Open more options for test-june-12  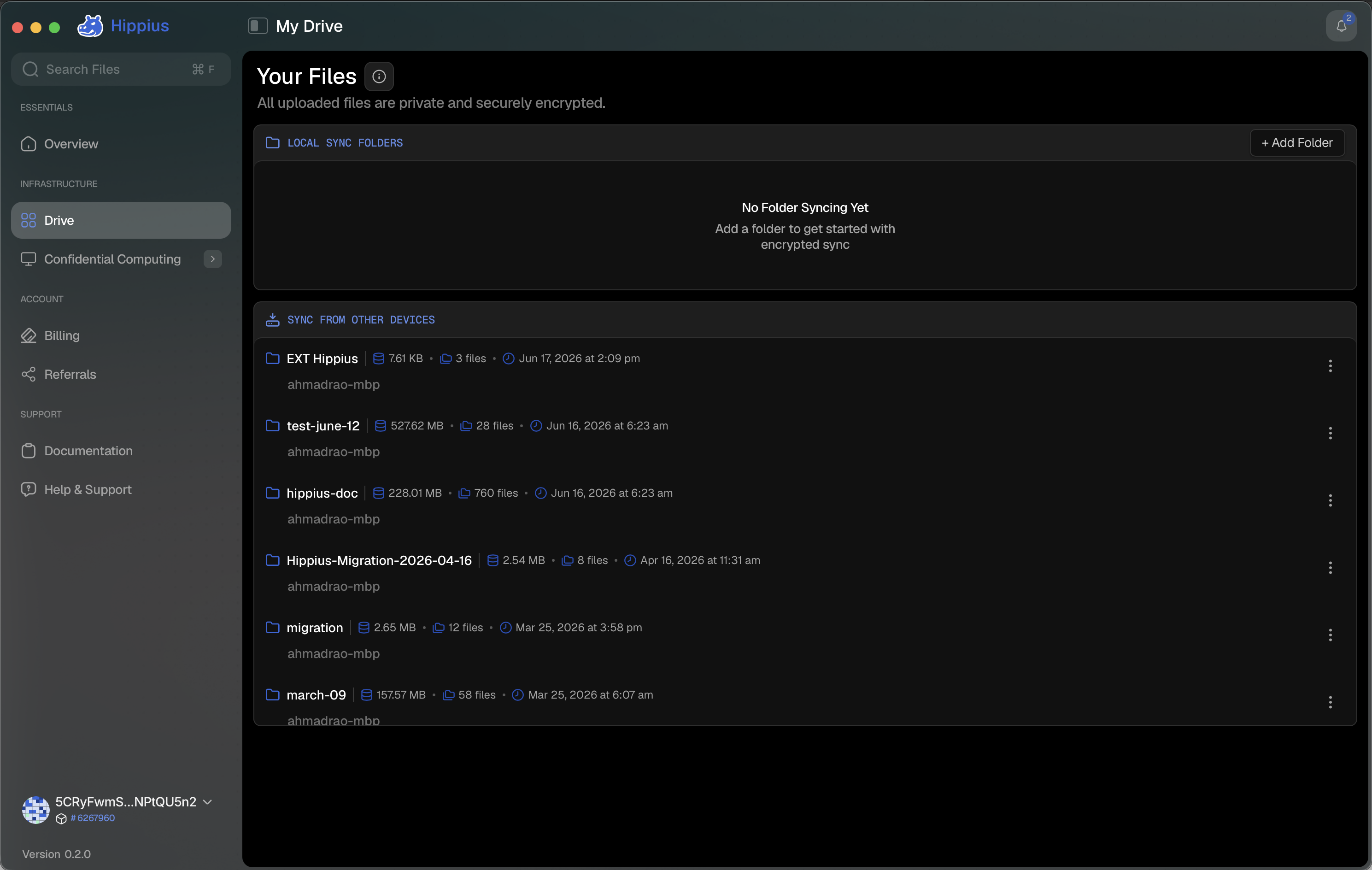[x=1330, y=433]
